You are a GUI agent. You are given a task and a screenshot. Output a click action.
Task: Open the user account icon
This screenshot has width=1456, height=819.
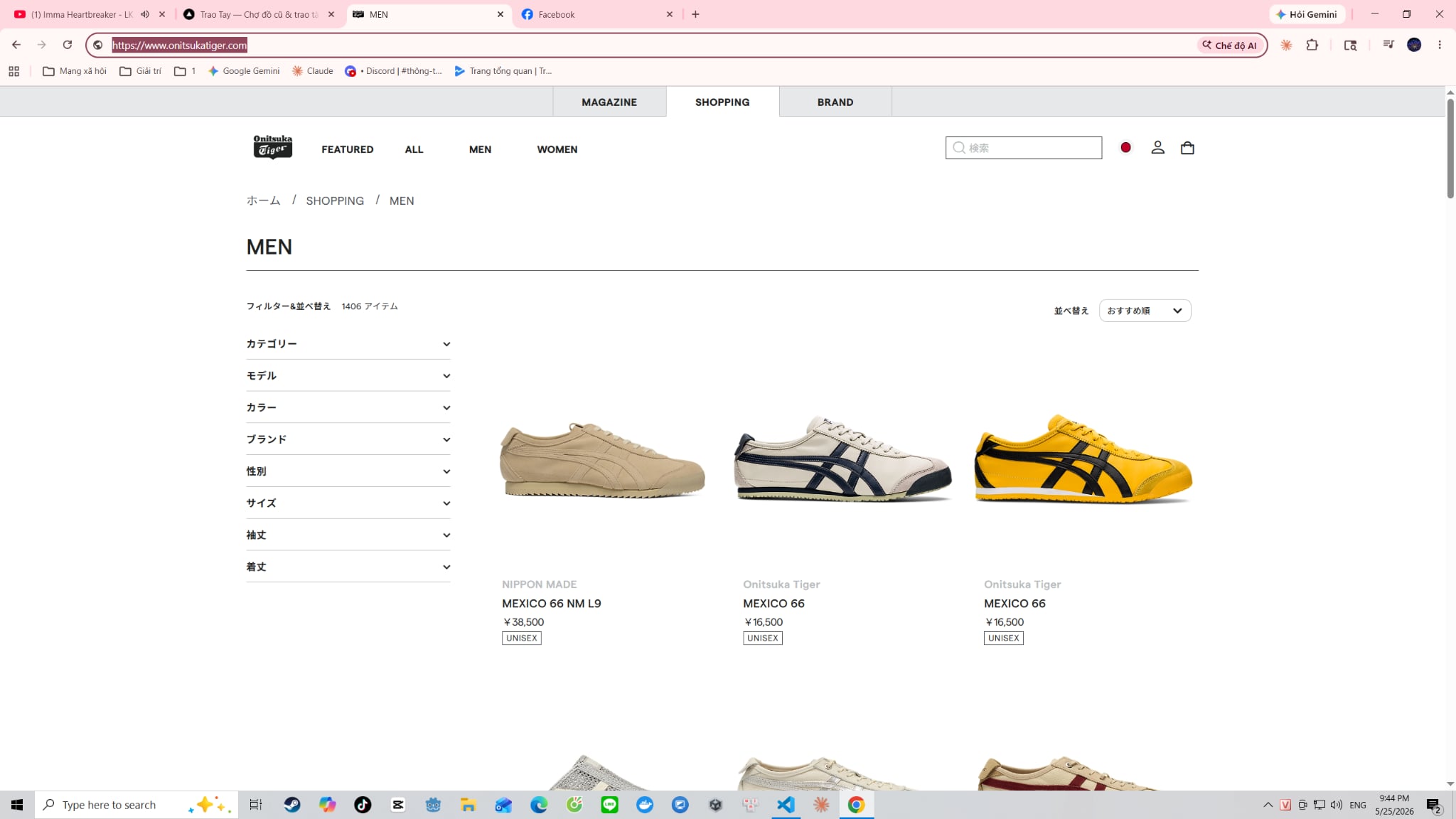1157,147
